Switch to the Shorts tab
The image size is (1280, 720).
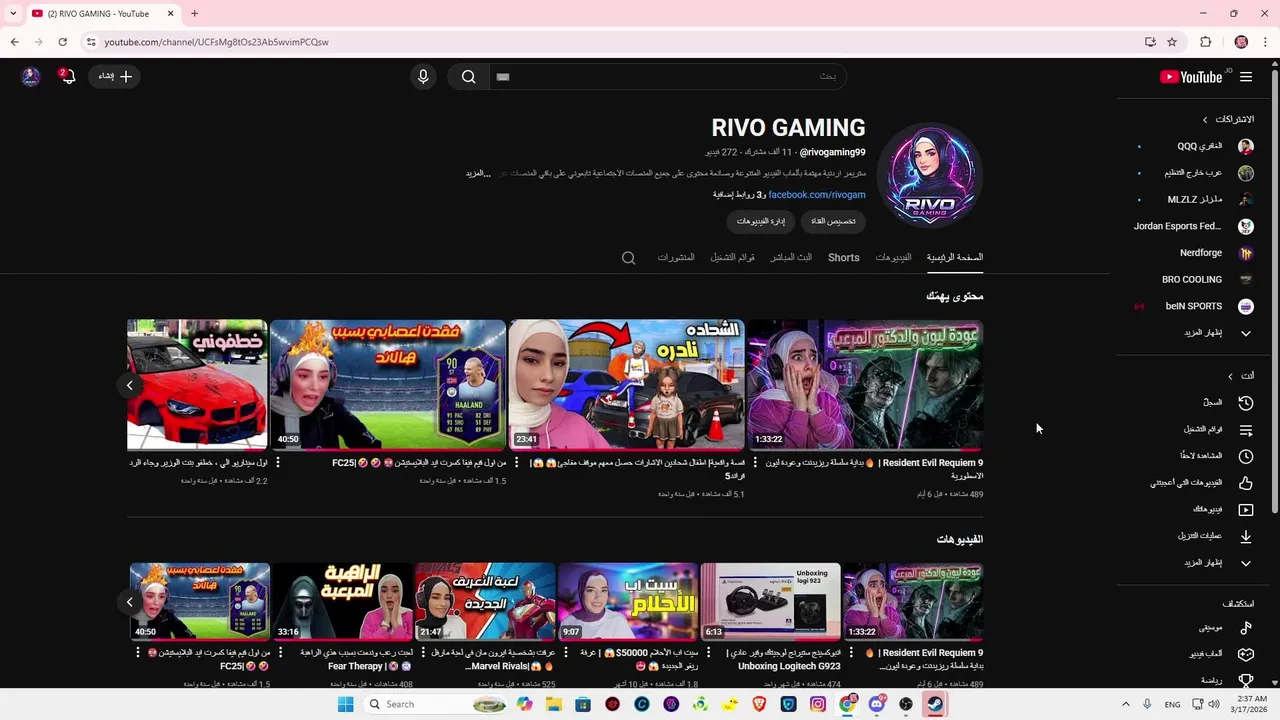tap(843, 258)
